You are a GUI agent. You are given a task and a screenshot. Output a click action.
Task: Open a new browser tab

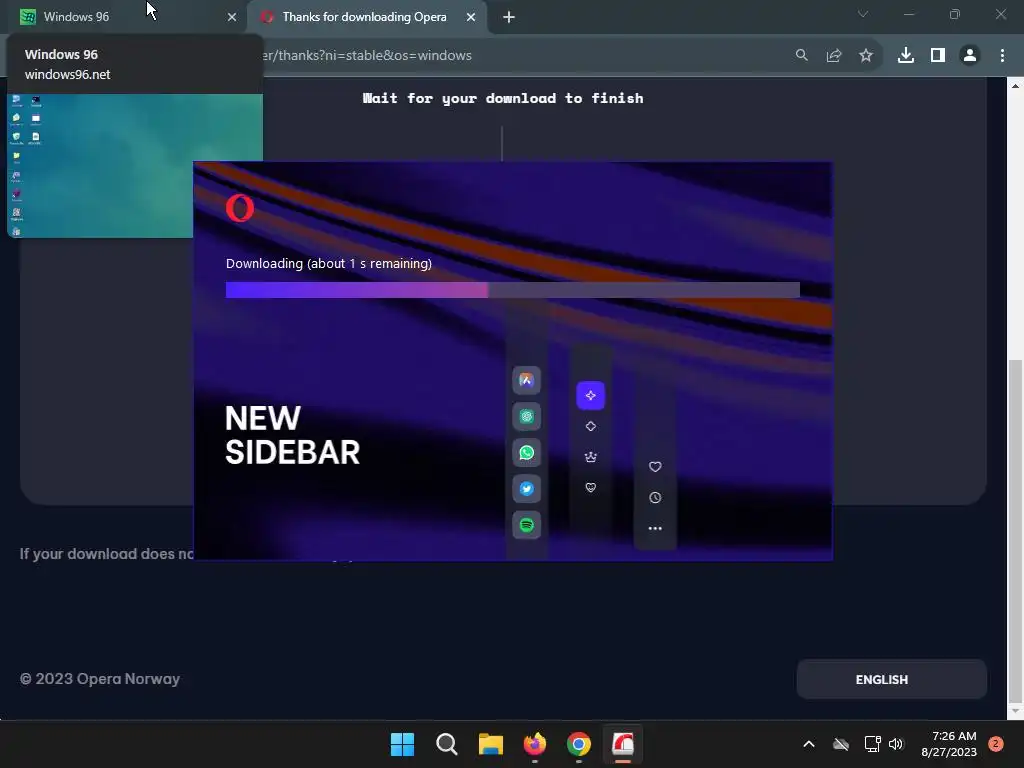tap(509, 17)
